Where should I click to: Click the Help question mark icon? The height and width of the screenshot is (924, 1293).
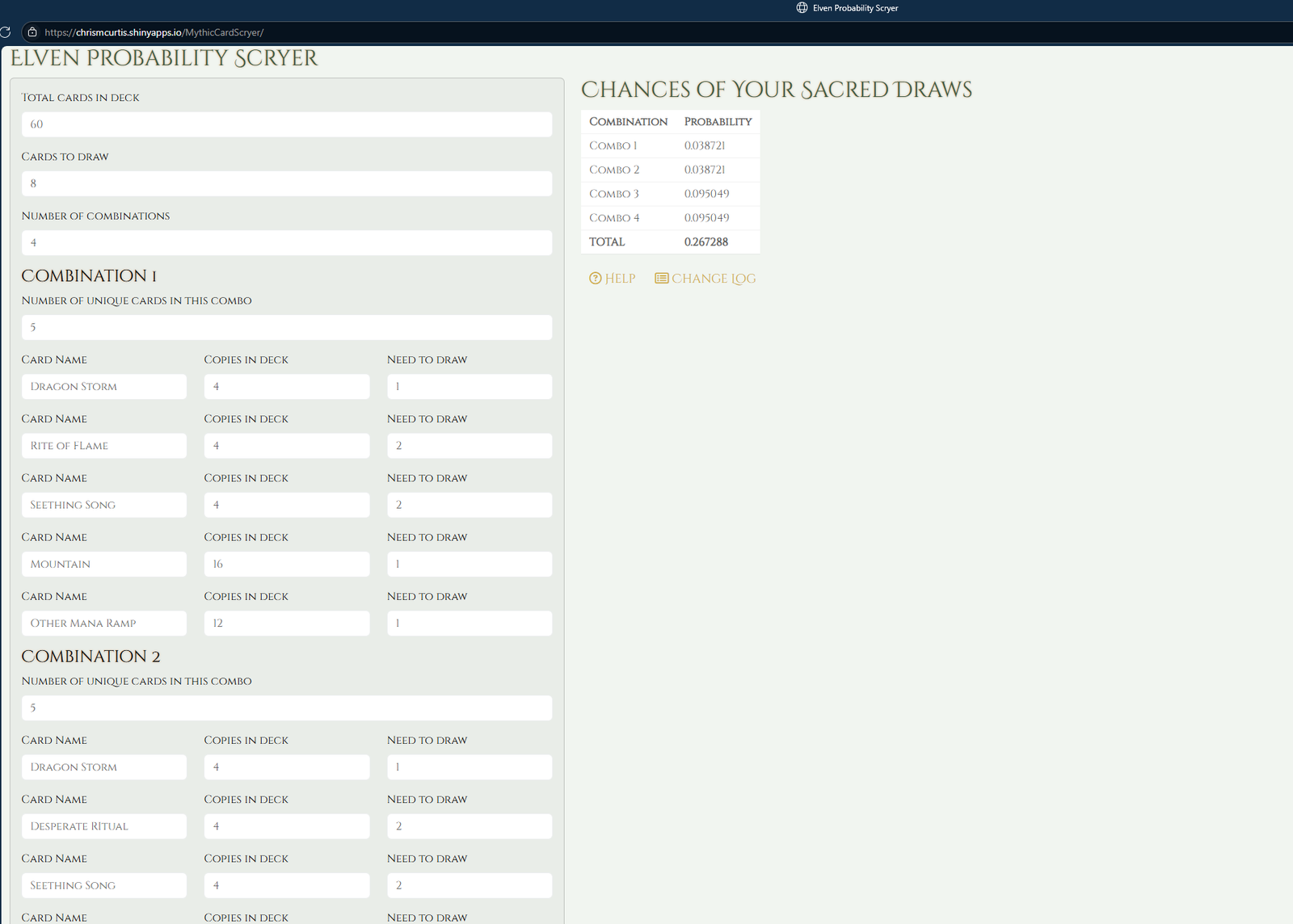pyautogui.click(x=596, y=279)
